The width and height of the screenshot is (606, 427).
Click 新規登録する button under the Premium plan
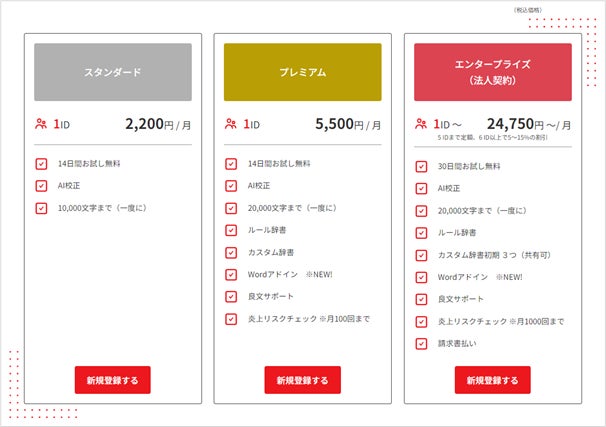point(302,380)
